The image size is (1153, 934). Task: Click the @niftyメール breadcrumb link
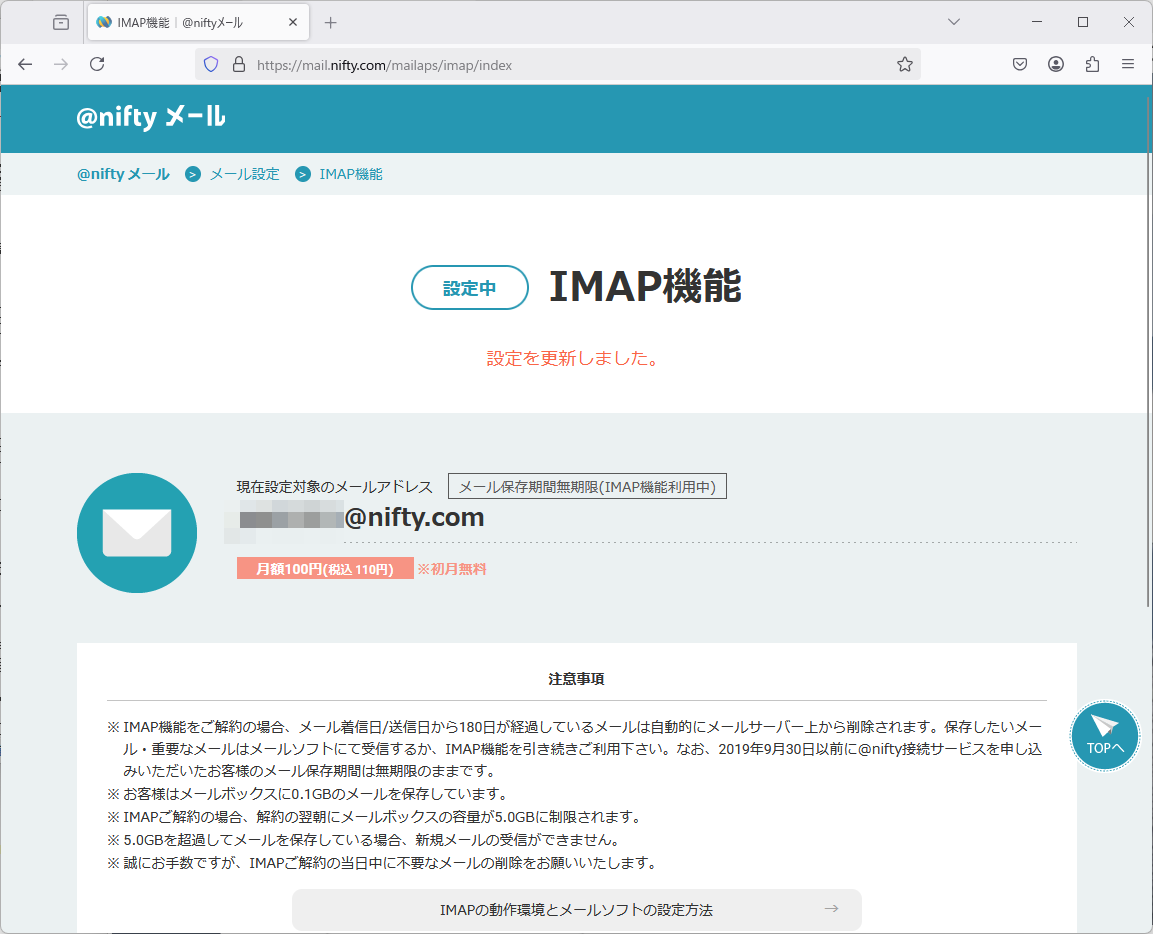123,174
